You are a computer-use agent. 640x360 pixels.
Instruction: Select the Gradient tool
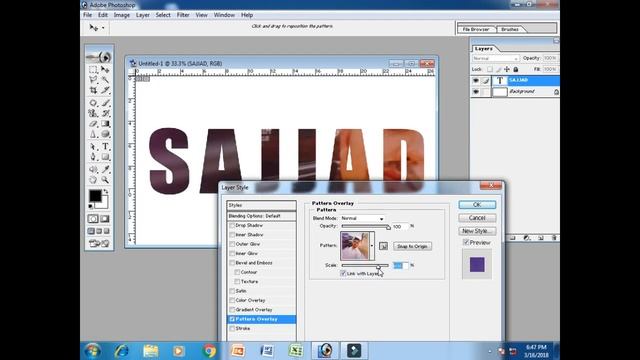[105, 123]
